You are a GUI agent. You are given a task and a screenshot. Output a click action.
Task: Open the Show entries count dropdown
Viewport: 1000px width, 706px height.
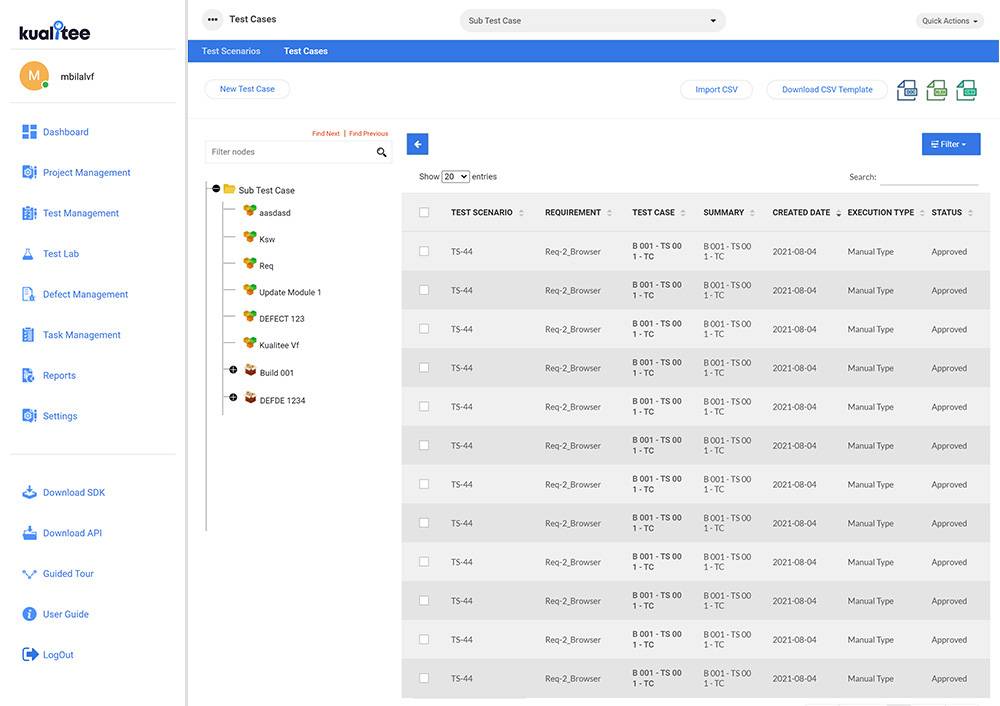[455, 177]
